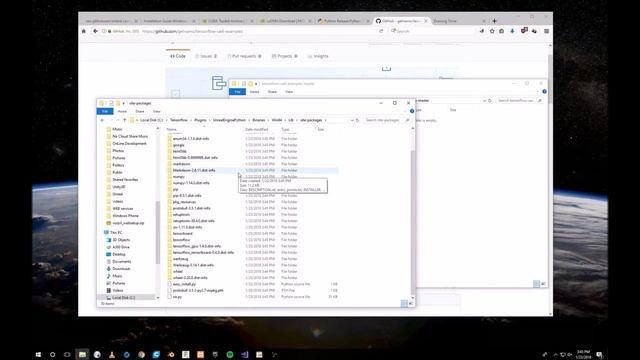Select the tensorboard folder

182,233
